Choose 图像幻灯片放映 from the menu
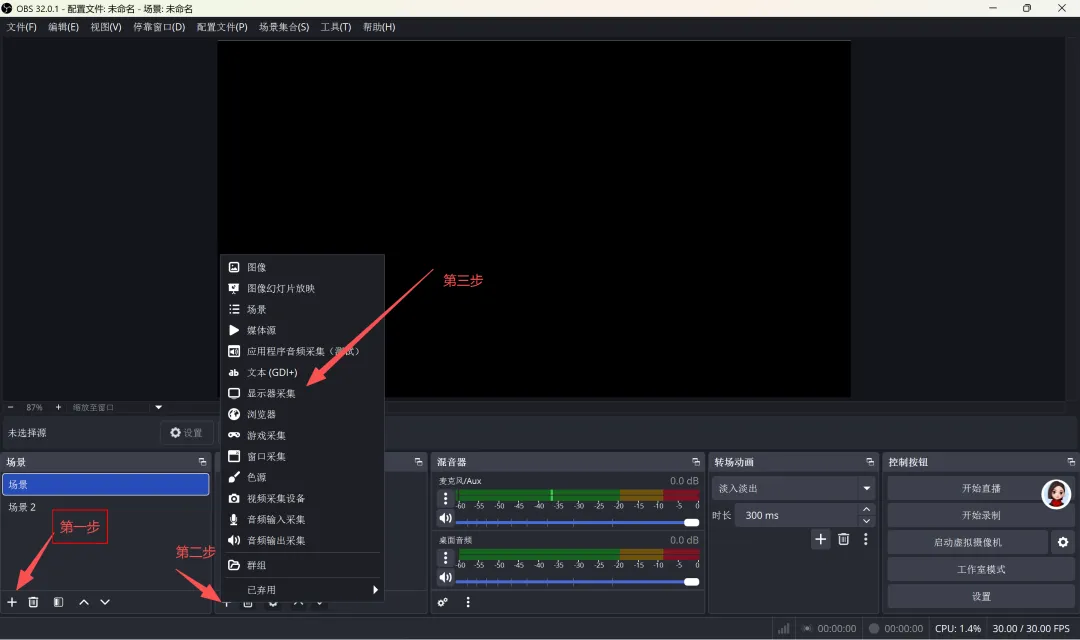 click(302, 289)
